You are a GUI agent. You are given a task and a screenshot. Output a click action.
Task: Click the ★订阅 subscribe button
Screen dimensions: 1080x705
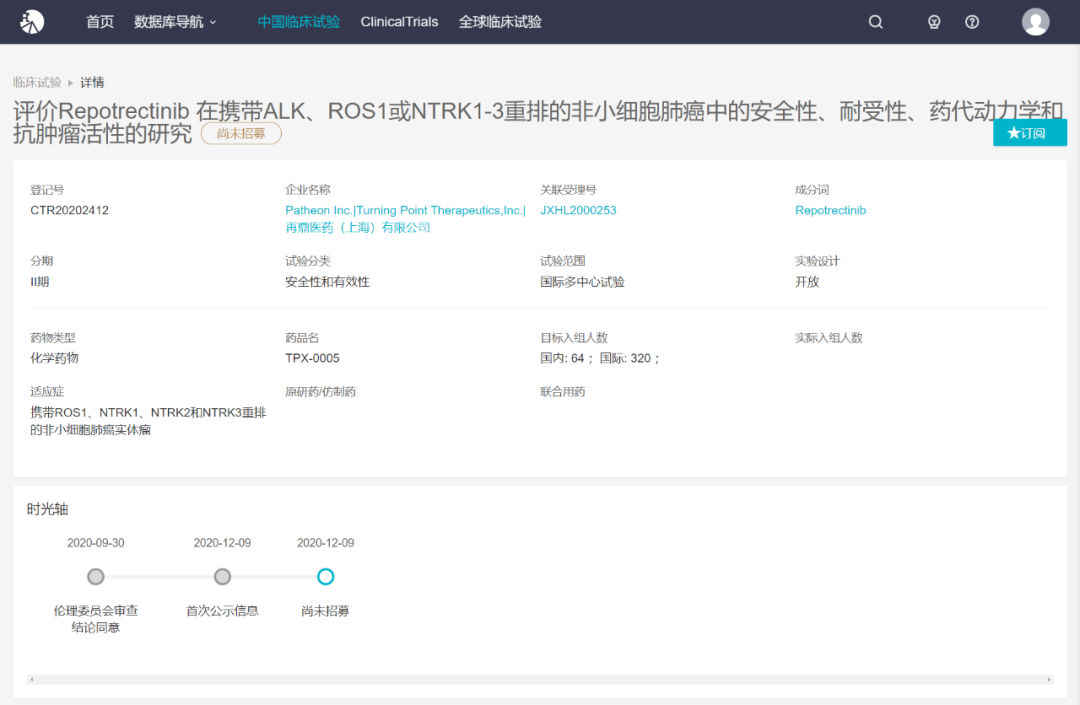tap(1030, 133)
